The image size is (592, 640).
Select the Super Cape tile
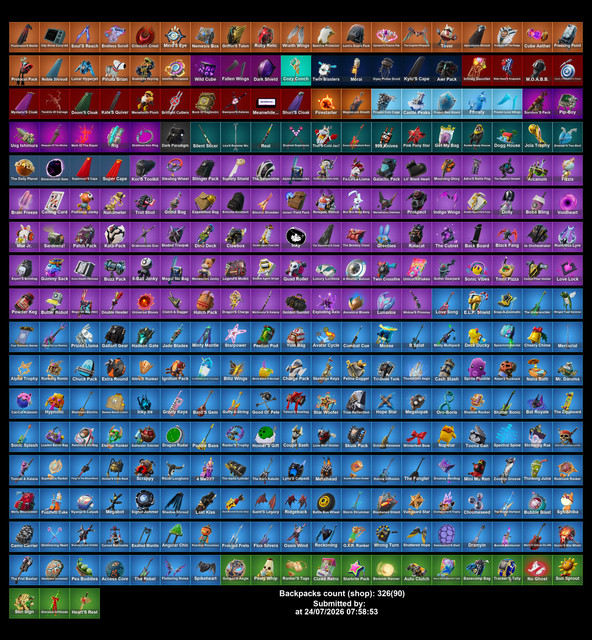coord(115,170)
